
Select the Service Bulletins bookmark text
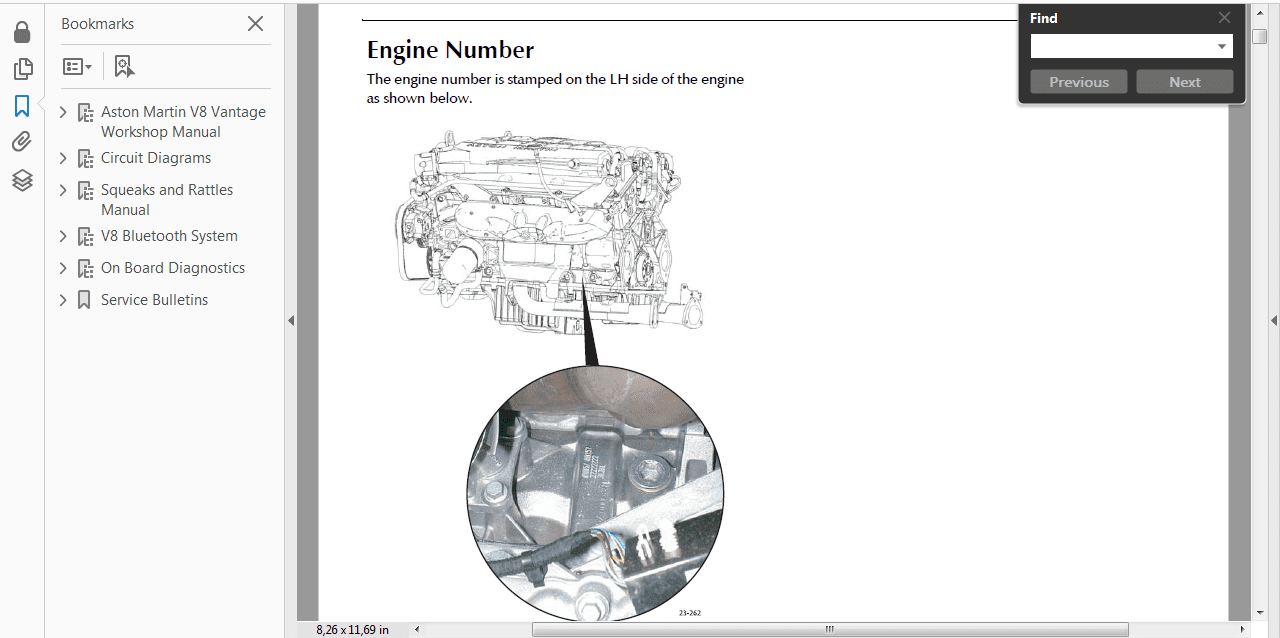[155, 300]
